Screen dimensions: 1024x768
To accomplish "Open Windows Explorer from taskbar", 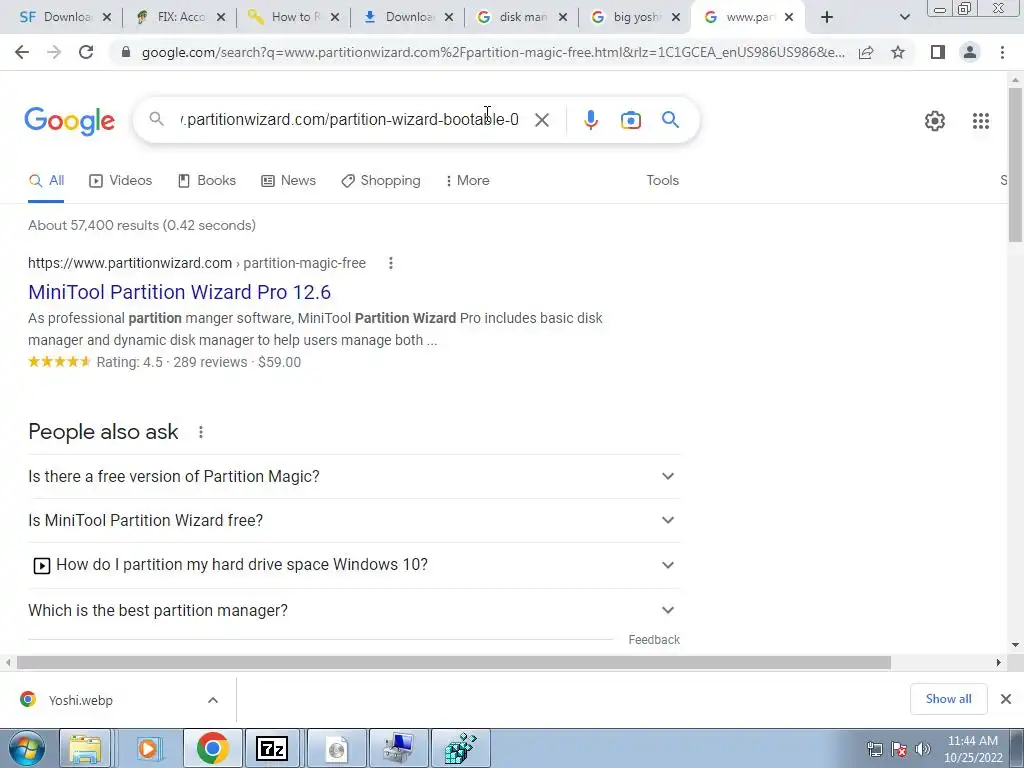I will tap(85, 748).
